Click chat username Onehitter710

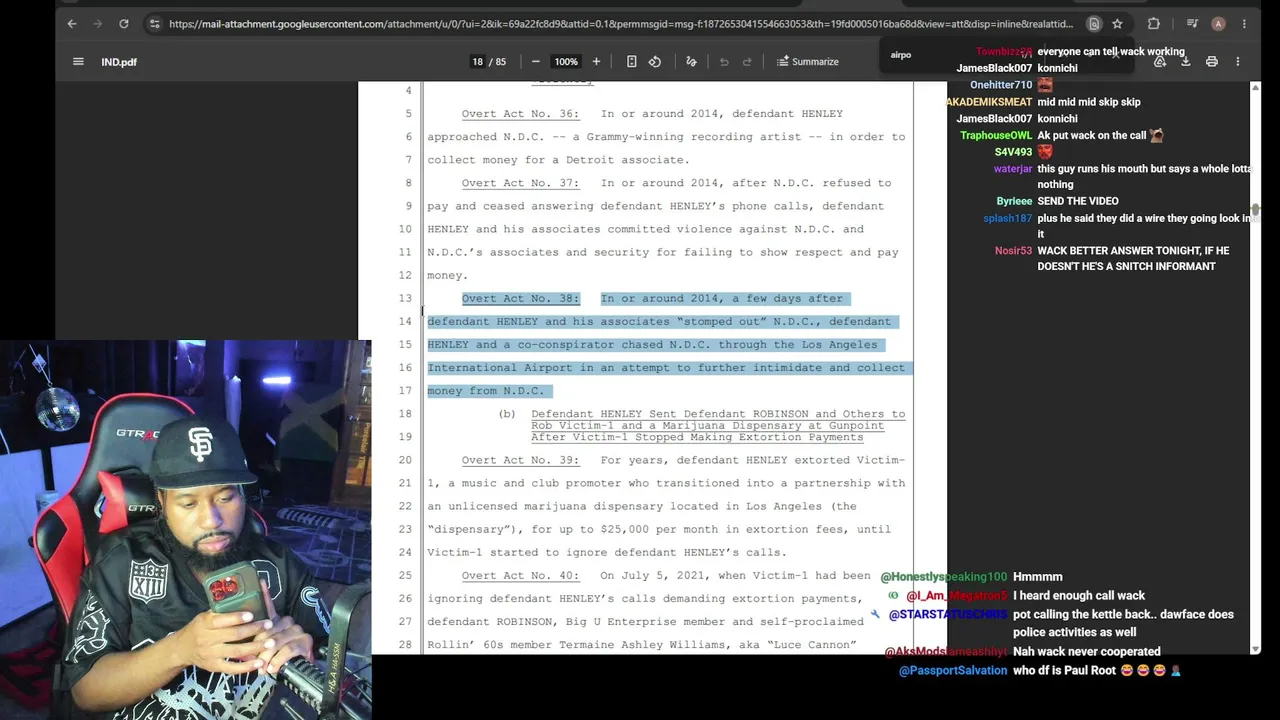tap(1001, 85)
